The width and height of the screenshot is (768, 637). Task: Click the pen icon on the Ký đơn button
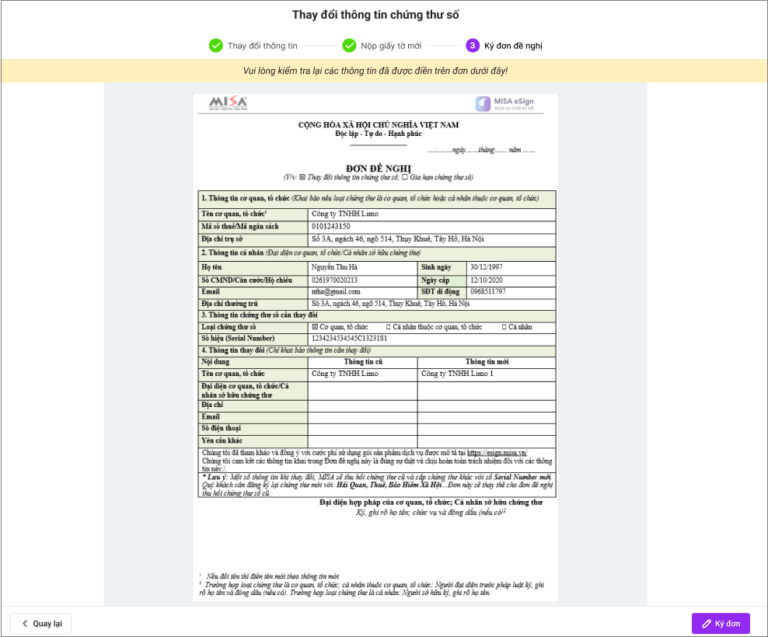click(707, 623)
